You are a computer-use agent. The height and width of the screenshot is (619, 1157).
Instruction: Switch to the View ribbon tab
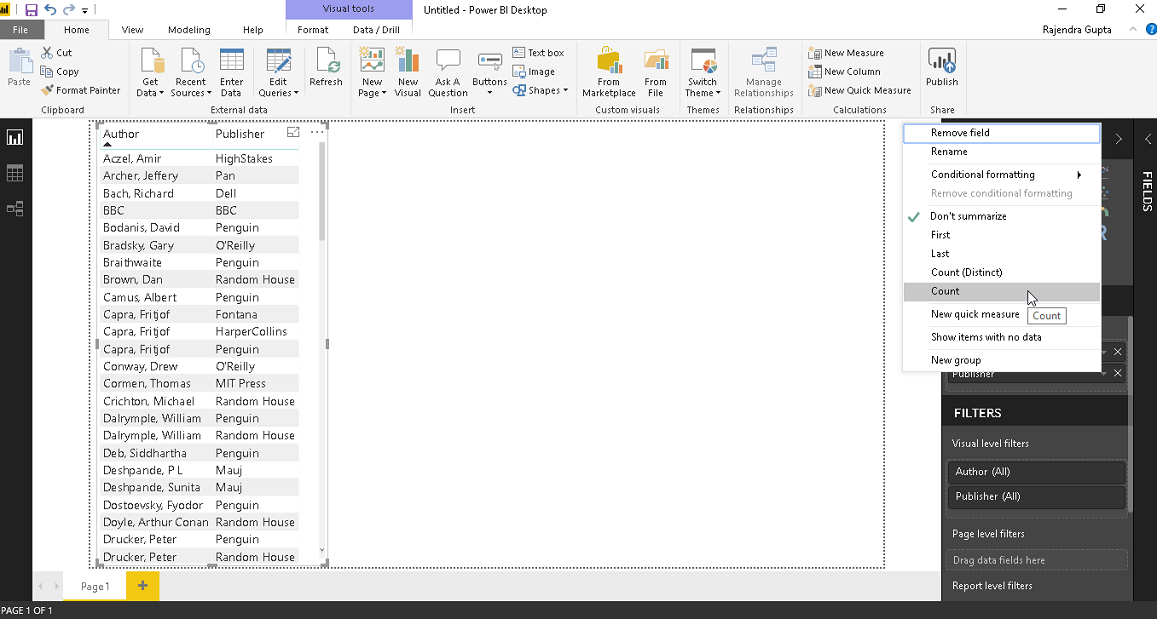point(132,30)
